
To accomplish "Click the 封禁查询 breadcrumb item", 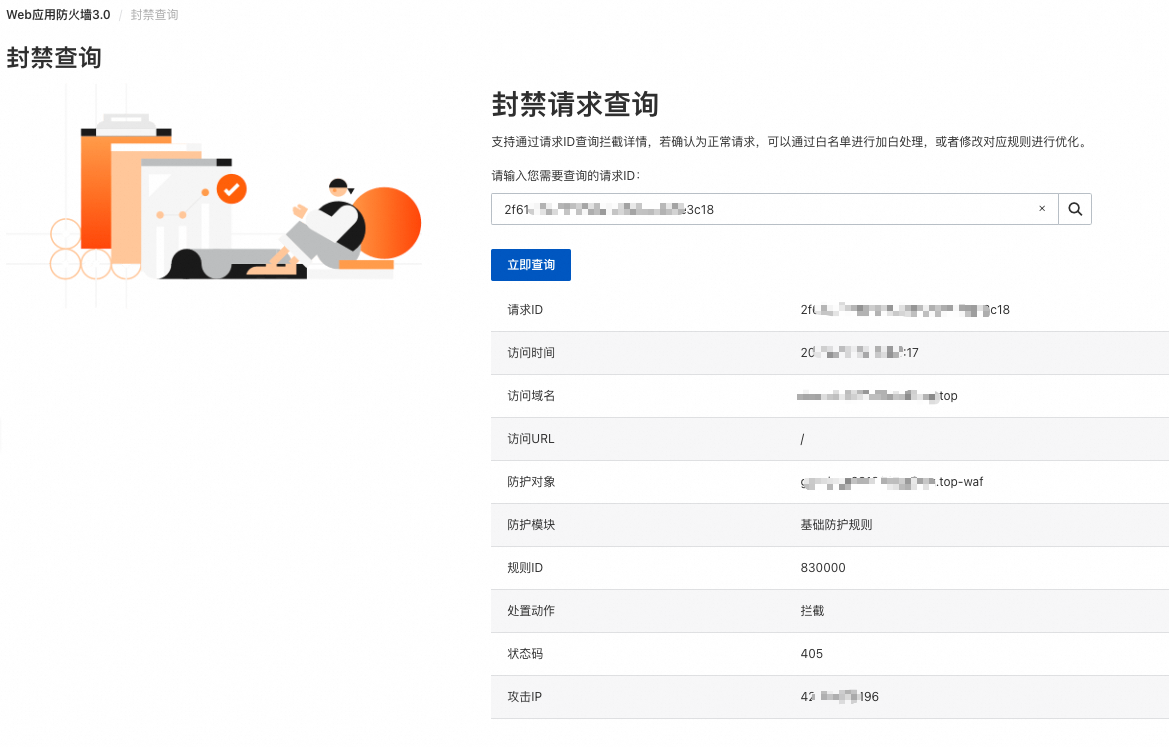I will coord(154,15).
